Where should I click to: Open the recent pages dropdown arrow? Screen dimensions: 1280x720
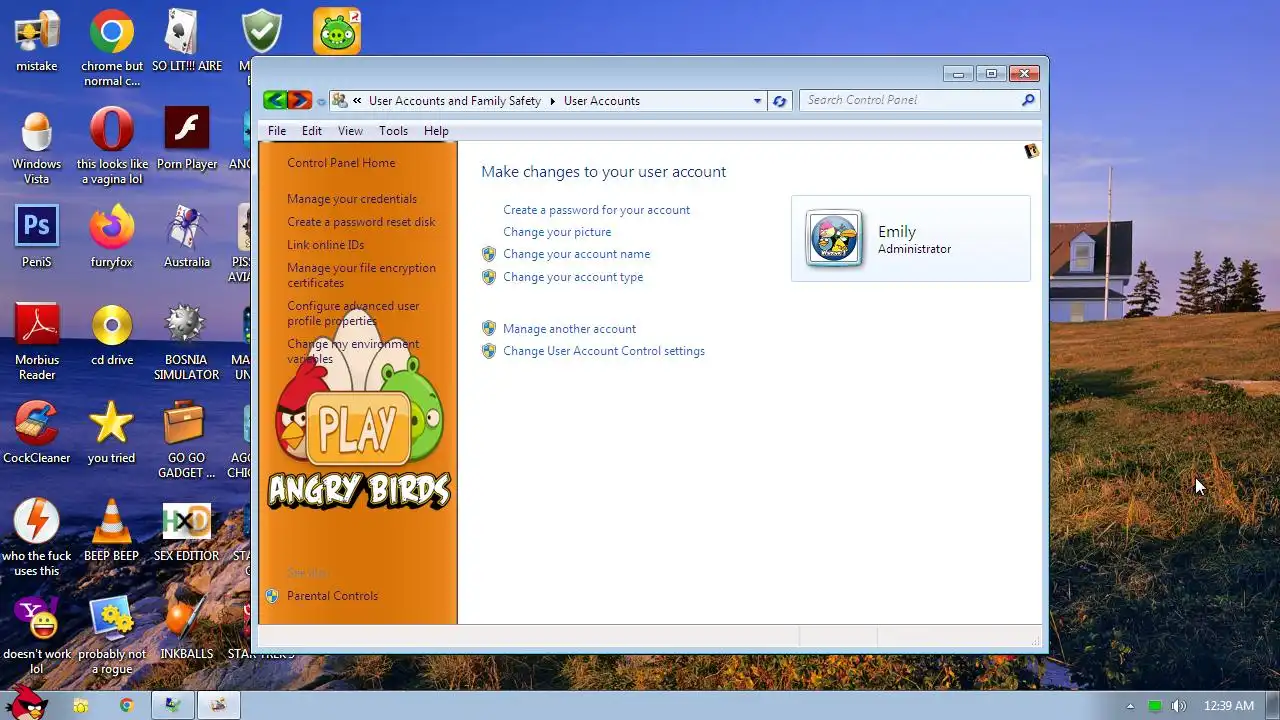(x=321, y=101)
